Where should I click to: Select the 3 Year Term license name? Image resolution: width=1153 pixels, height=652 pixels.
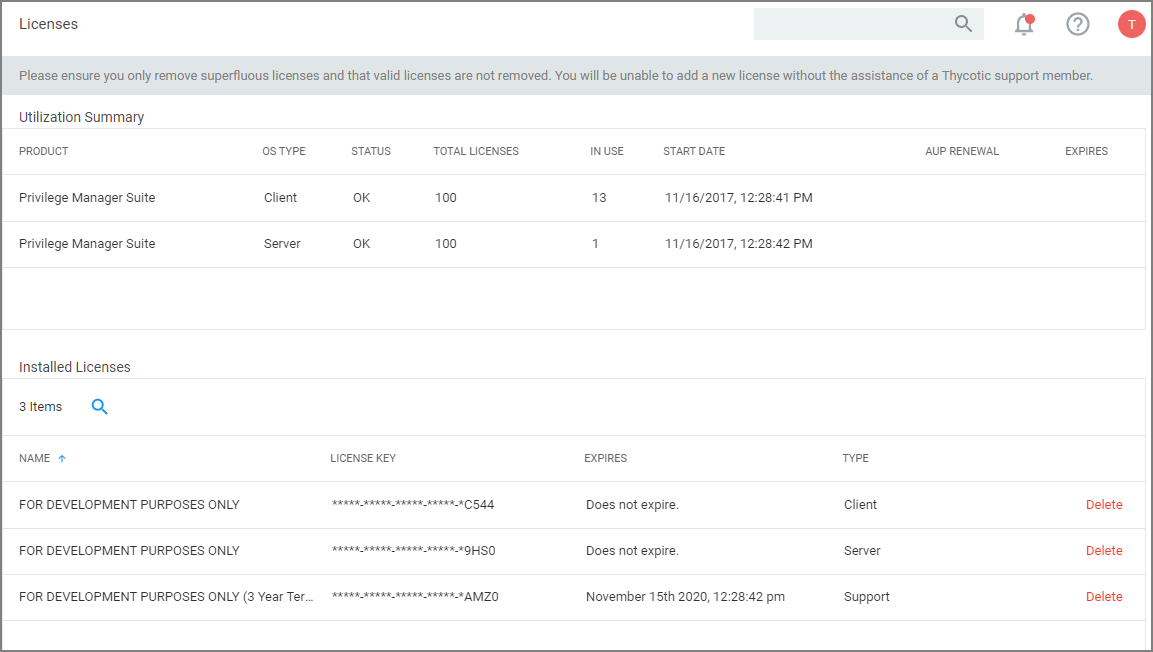(166, 597)
